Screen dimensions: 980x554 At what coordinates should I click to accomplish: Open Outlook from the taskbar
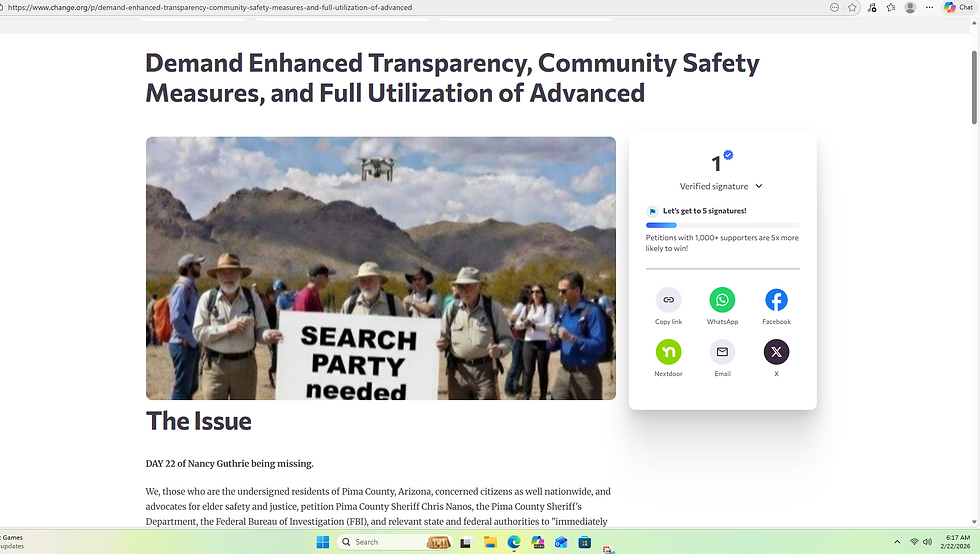coord(561,542)
